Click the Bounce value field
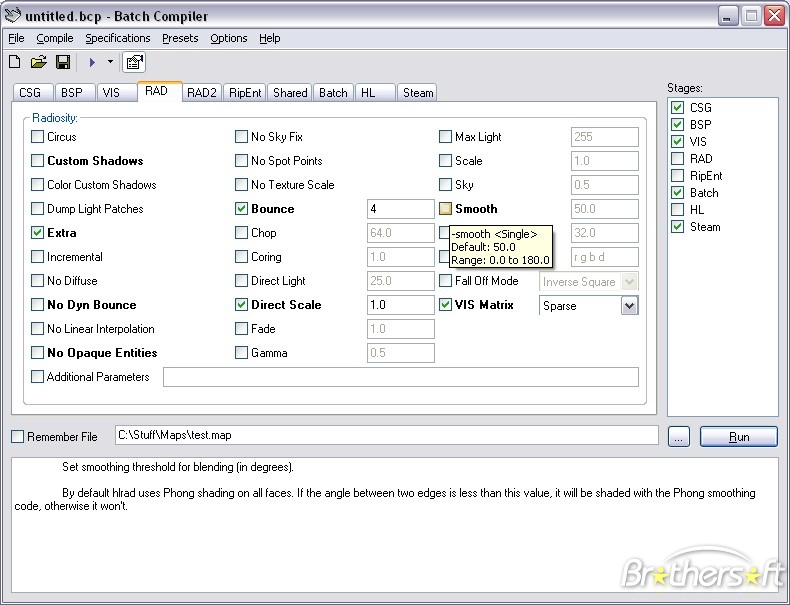This screenshot has height=605, width=790. click(401, 209)
